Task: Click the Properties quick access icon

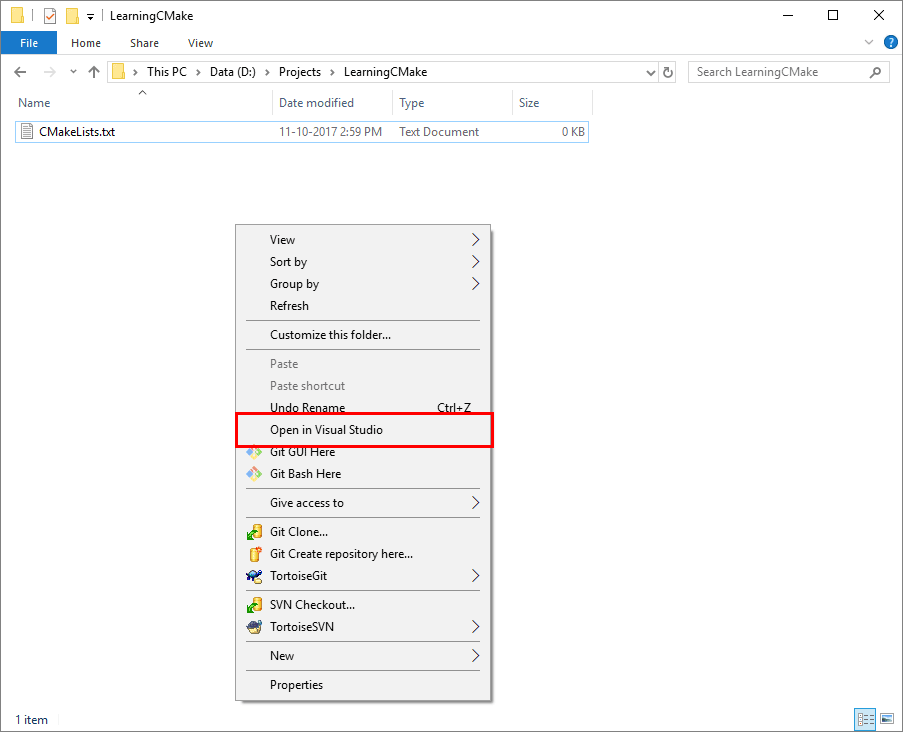Action: (50, 16)
